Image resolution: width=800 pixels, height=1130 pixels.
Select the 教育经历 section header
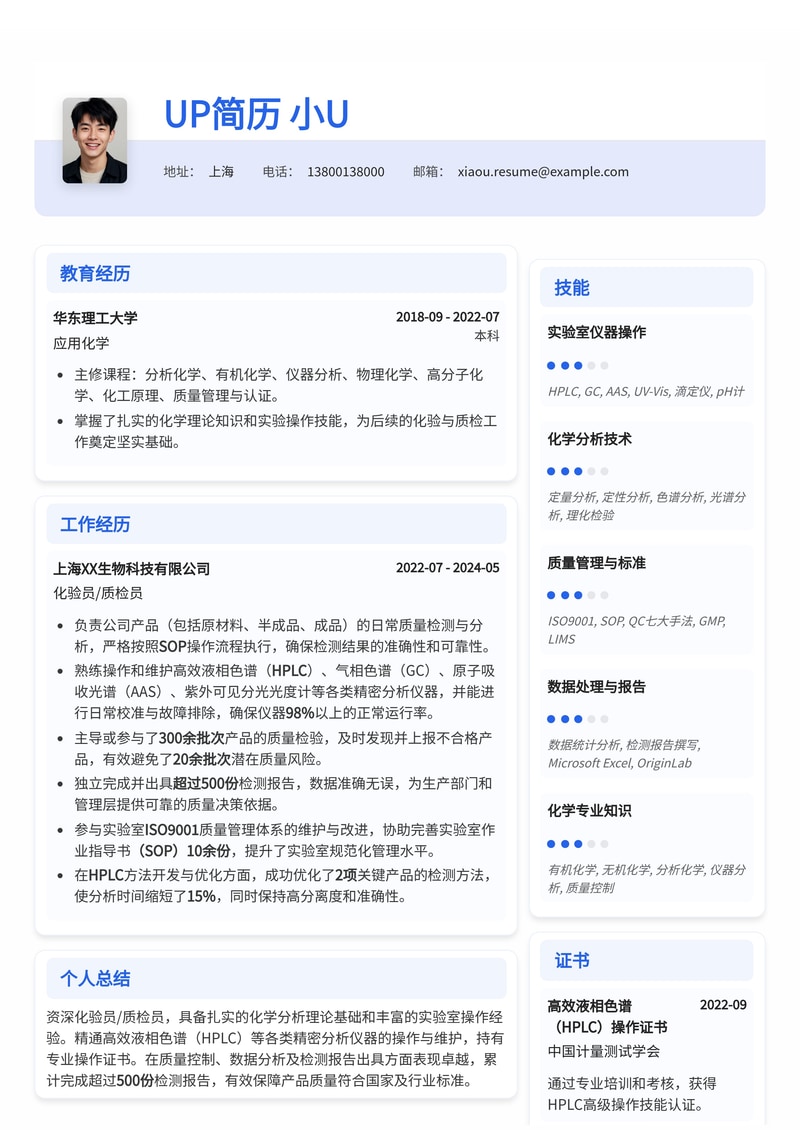pyautogui.click(x=94, y=274)
